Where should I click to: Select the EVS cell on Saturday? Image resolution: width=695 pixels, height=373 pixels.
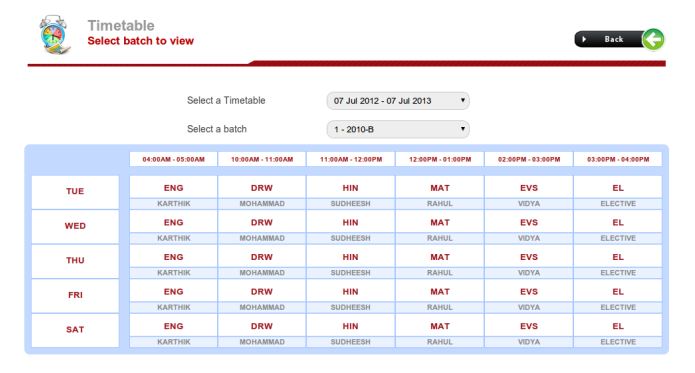(x=529, y=326)
